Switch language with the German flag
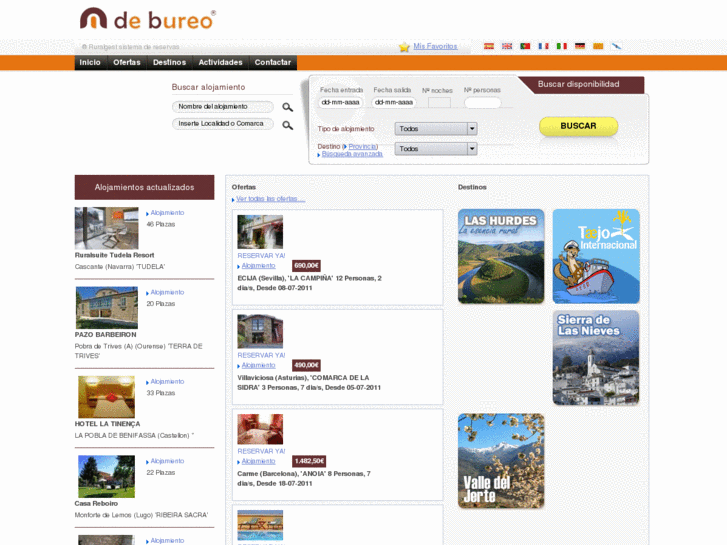Image resolution: width=727 pixels, height=545 pixels. click(x=580, y=46)
